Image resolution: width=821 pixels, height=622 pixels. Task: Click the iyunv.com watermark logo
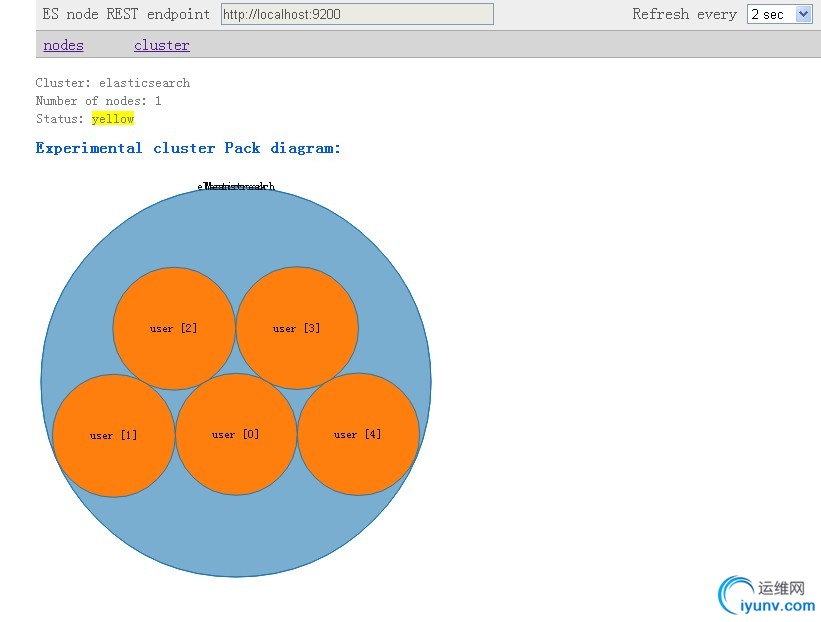pyautogui.click(x=767, y=596)
